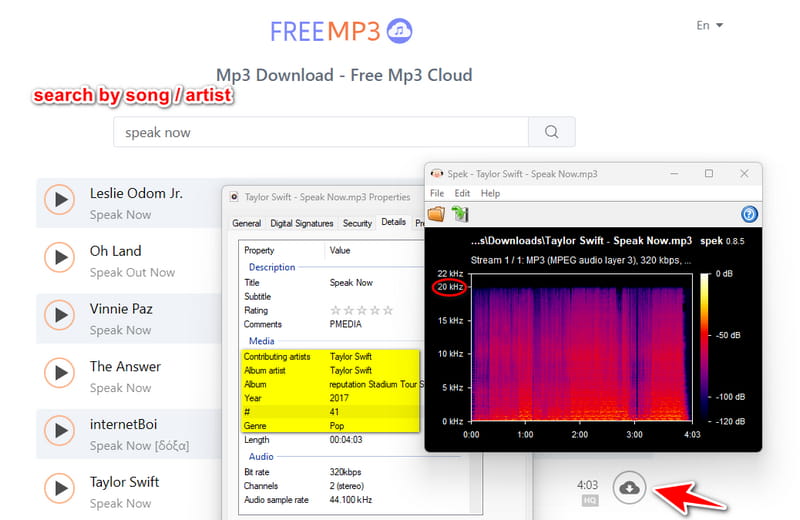Open the Edit menu in Spek
This screenshot has width=800, height=520.
pyautogui.click(x=462, y=193)
